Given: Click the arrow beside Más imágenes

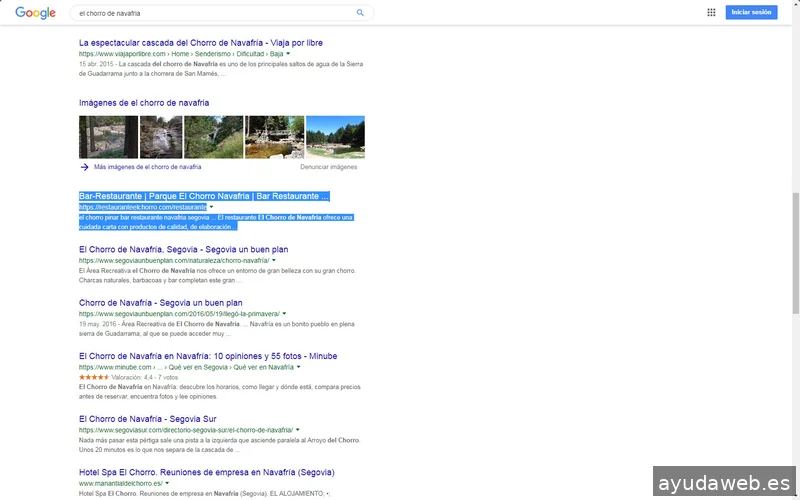Looking at the screenshot, I should pyautogui.click(x=84, y=167).
